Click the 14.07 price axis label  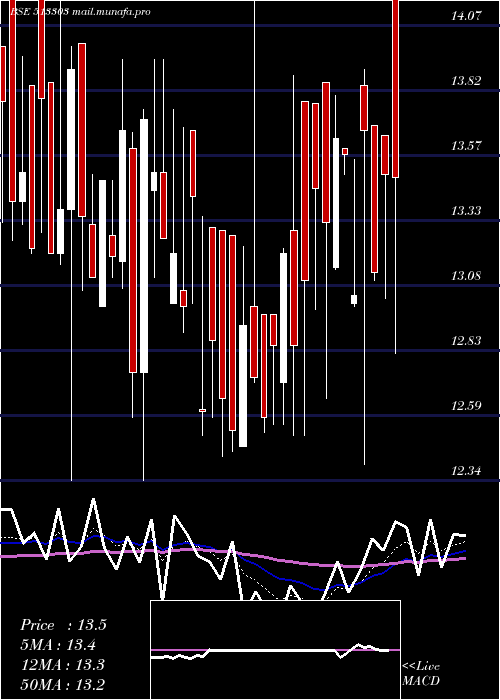[x=467, y=17]
